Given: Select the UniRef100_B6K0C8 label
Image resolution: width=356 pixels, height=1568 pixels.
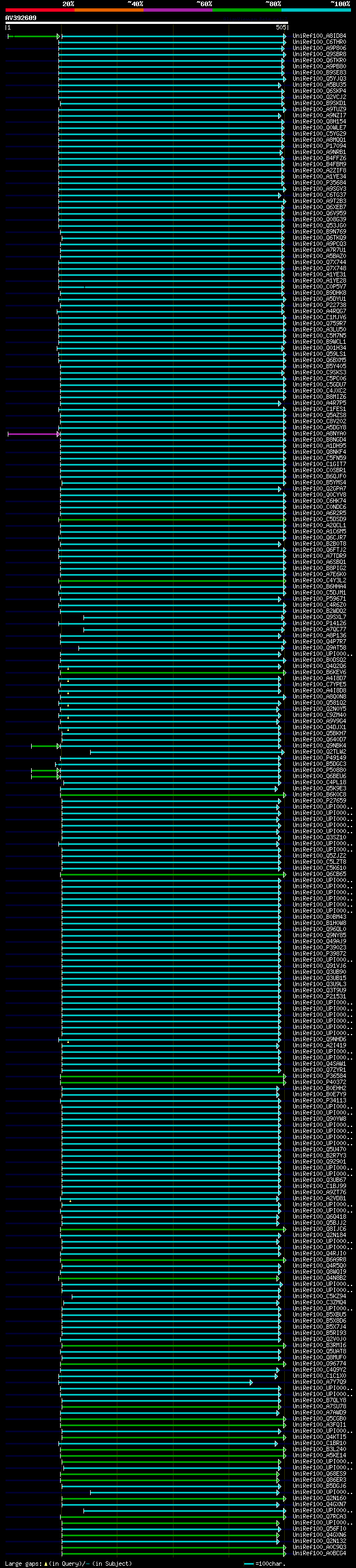Looking at the screenshot, I should tap(319, 794).
